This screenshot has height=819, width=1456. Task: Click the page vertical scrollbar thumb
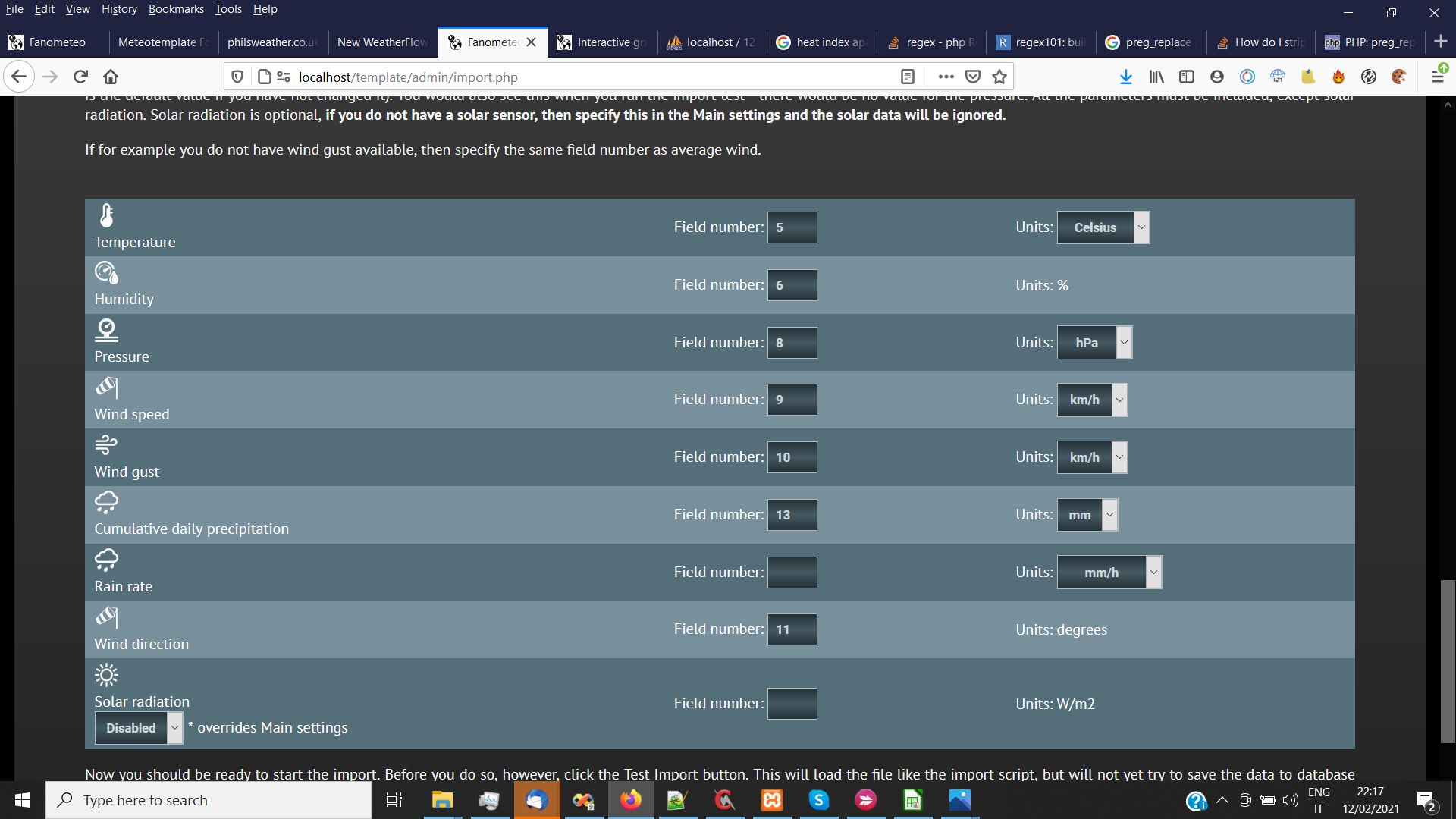pyautogui.click(x=1448, y=661)
